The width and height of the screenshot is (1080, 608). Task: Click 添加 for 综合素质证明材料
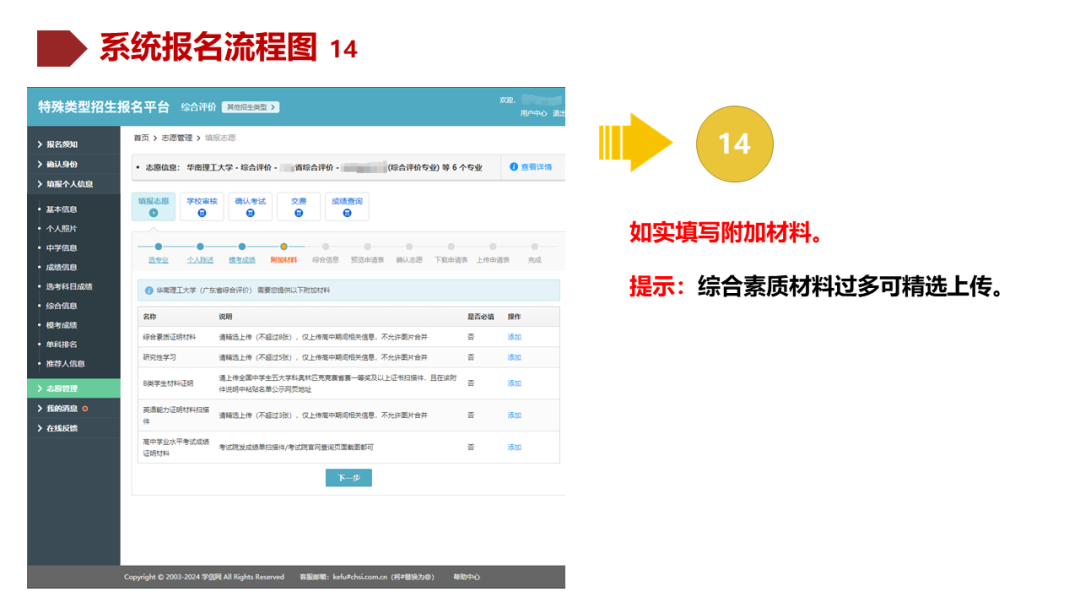514,336
